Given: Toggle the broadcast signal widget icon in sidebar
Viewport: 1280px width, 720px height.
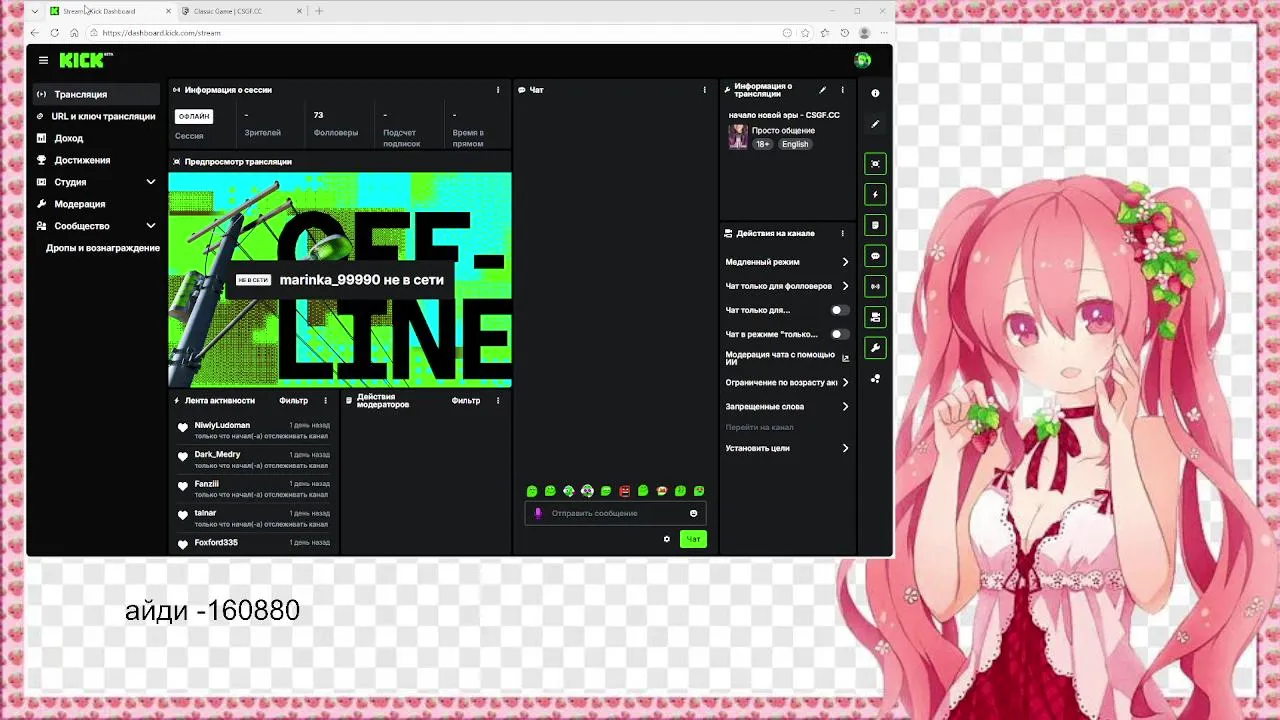Looking at the screenshot, I should pyautogui.click(x=875, y=287).
